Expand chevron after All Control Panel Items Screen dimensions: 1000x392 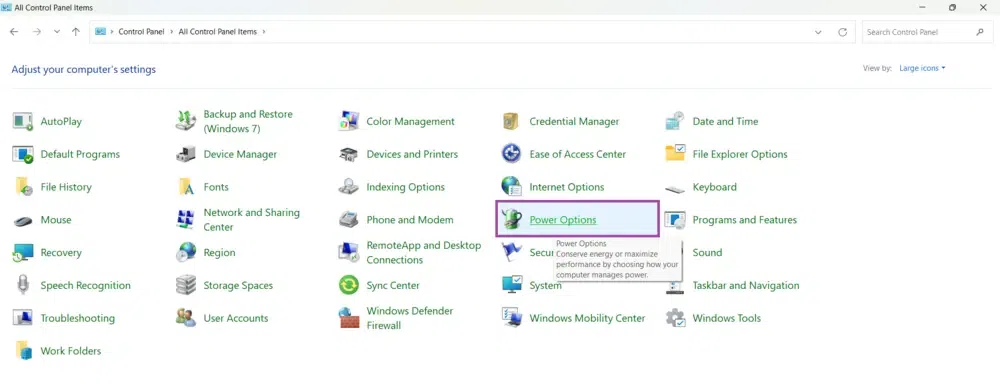[263, 32]
